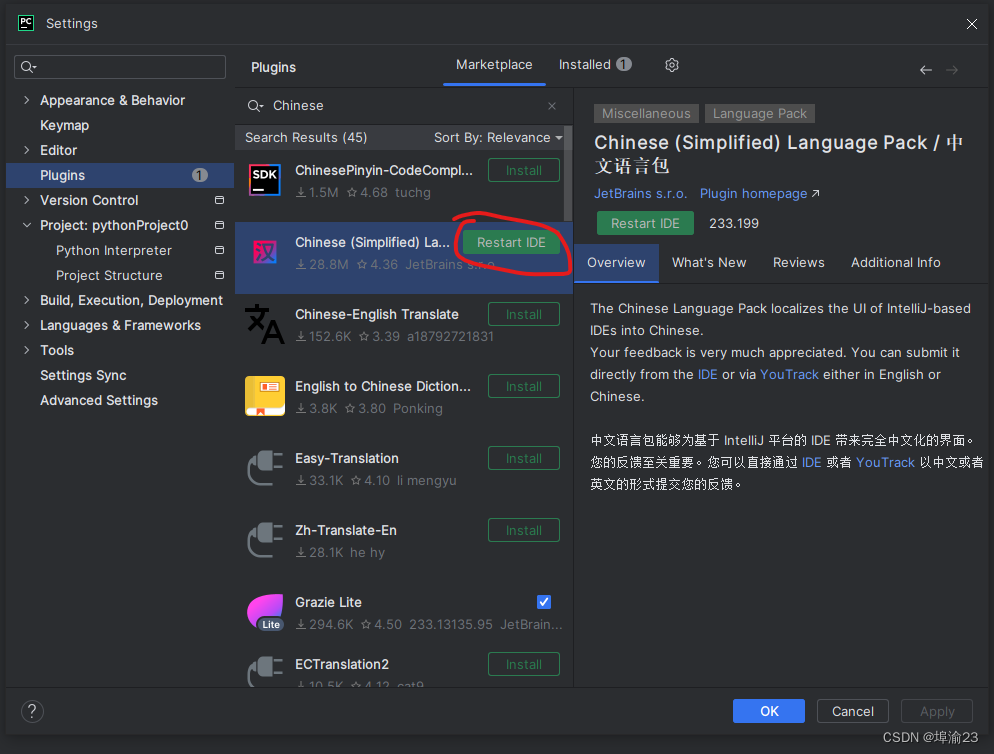The height and width of the screenshot is (754, 994).
Task: Select Settings Sync in the tree
Action: coord(83,375)
